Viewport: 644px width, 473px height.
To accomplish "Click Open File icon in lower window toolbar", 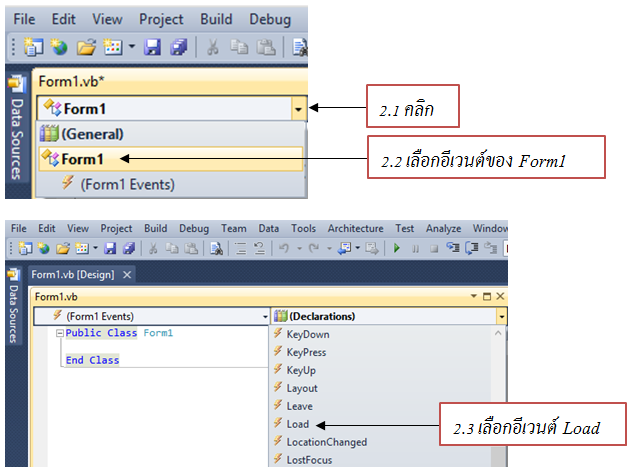I will point(63,248).
